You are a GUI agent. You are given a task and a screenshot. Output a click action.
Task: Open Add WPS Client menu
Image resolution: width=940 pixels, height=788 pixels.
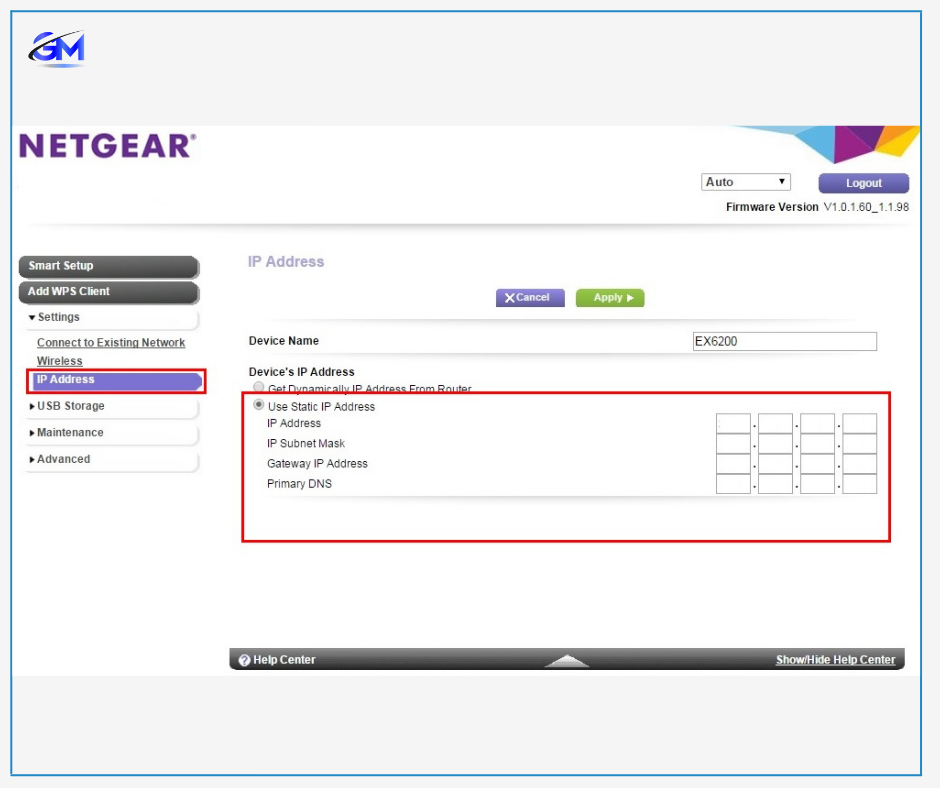pyautogui.click(x=109, y=292)
